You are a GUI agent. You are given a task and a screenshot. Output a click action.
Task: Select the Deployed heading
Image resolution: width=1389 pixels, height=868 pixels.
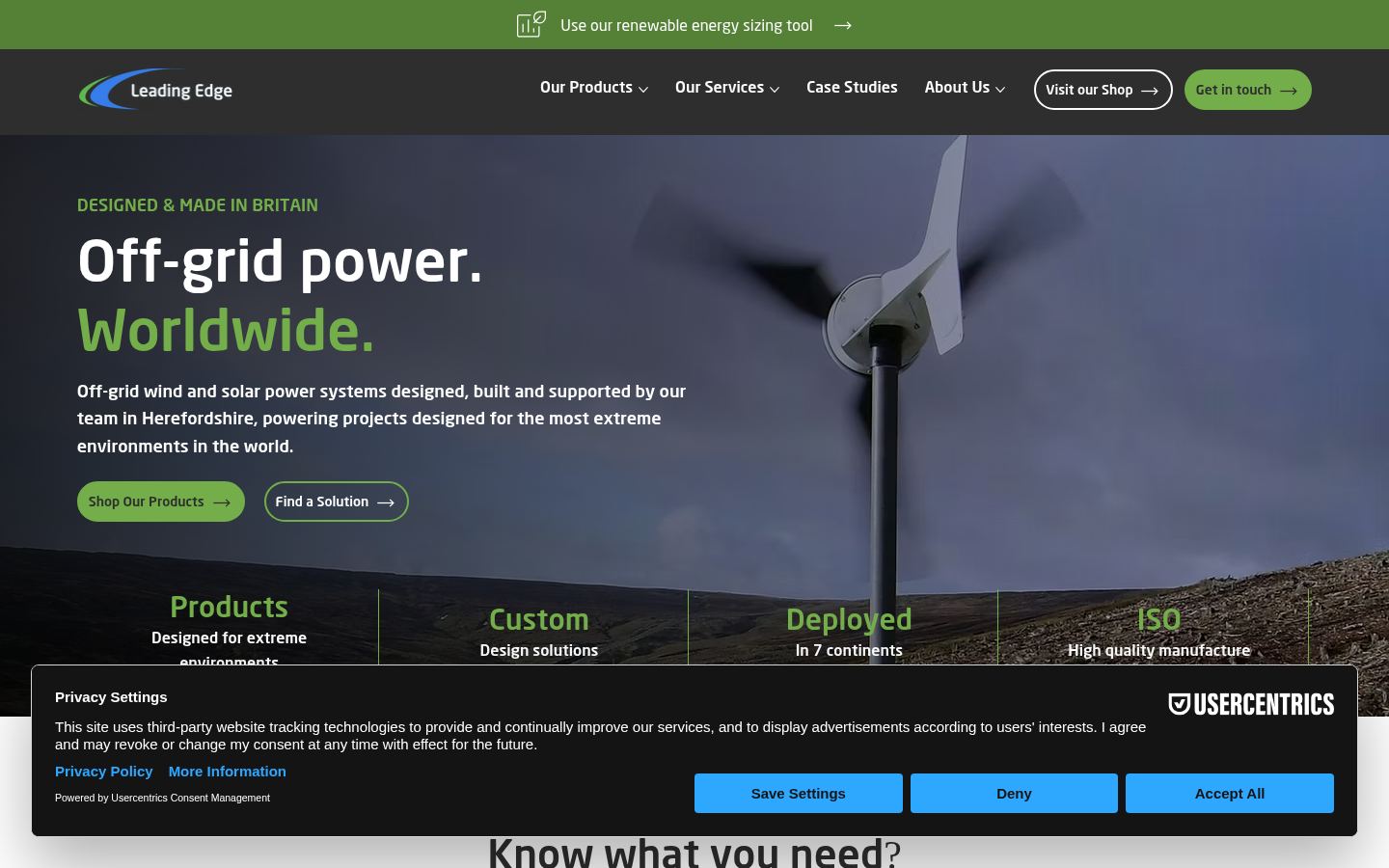coord(849,619)
